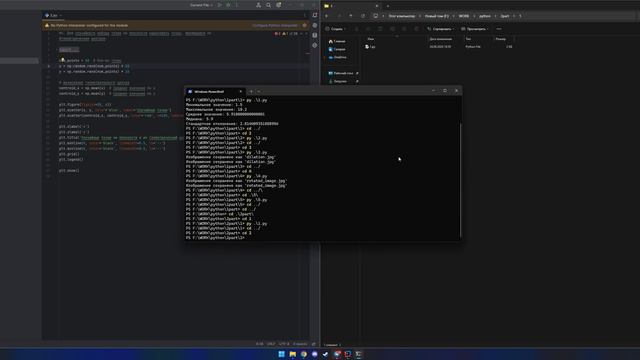Open the Windows Start menu

click(x=281, y=354)
